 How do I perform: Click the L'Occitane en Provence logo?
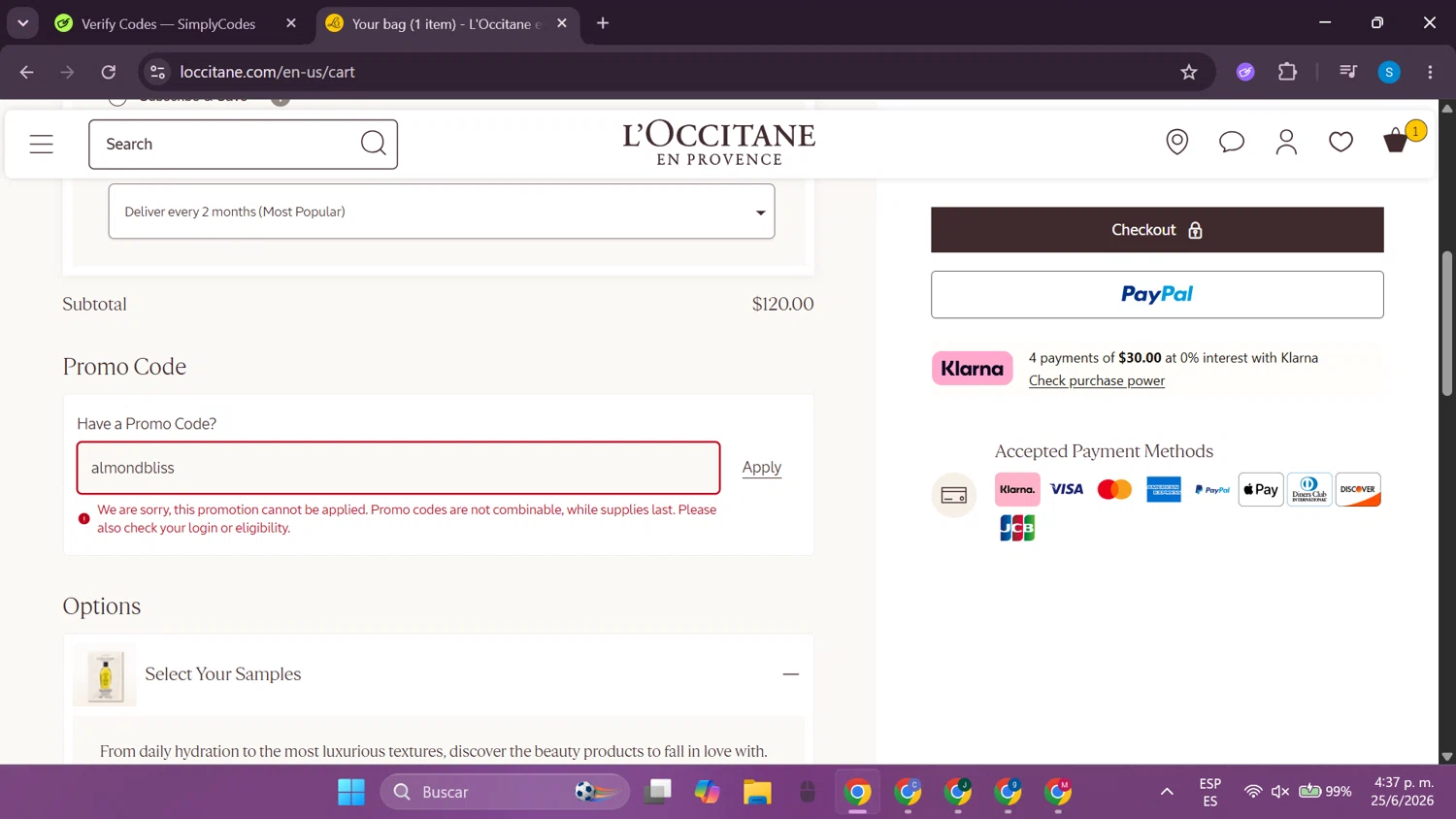719,144
